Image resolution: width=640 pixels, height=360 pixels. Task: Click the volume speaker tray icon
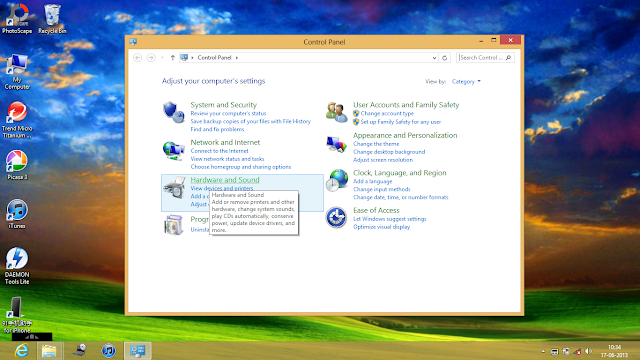click(x=588, y=351)
